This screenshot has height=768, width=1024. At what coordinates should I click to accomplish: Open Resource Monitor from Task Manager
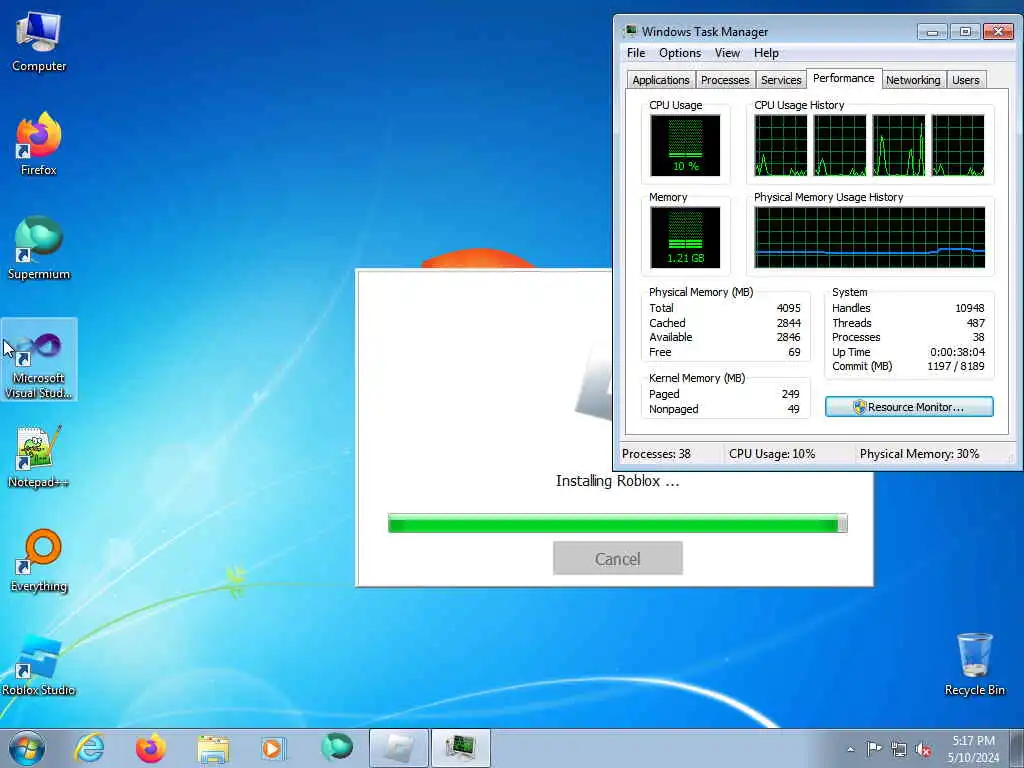909,407
